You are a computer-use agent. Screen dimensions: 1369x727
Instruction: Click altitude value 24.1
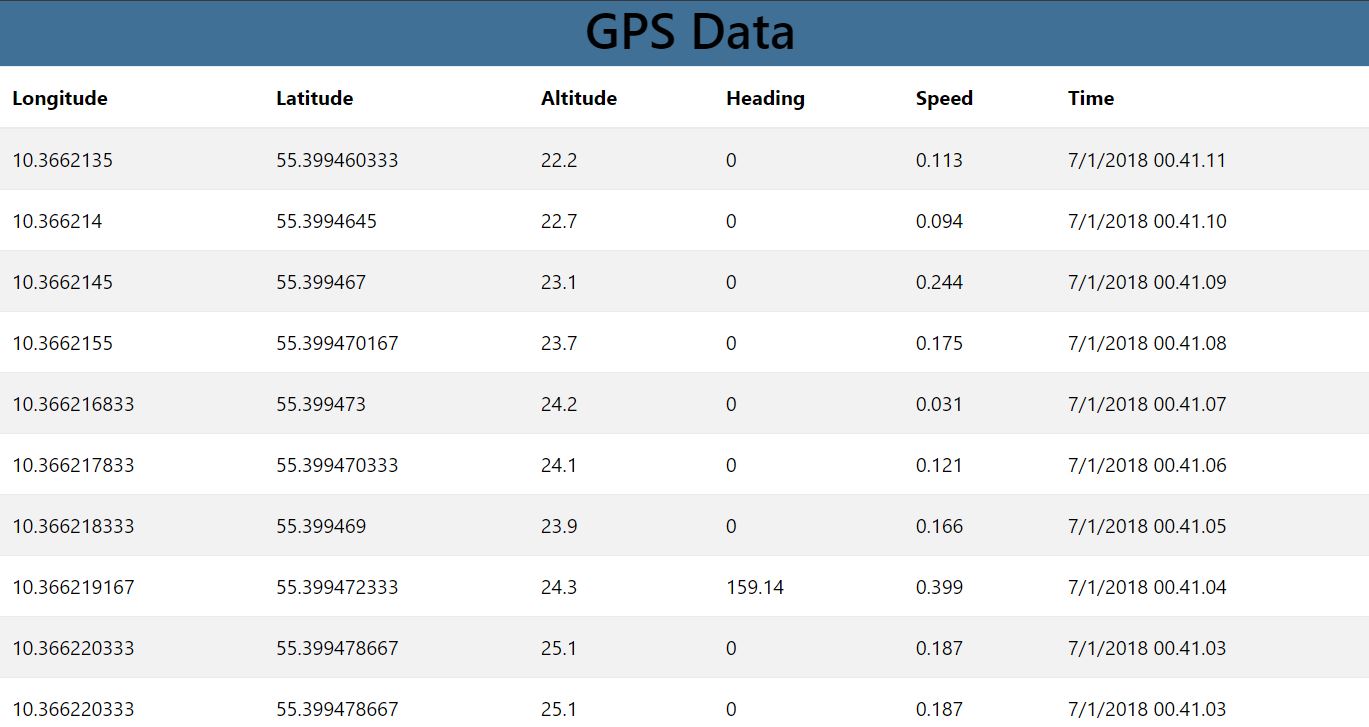tap(559, 465)
